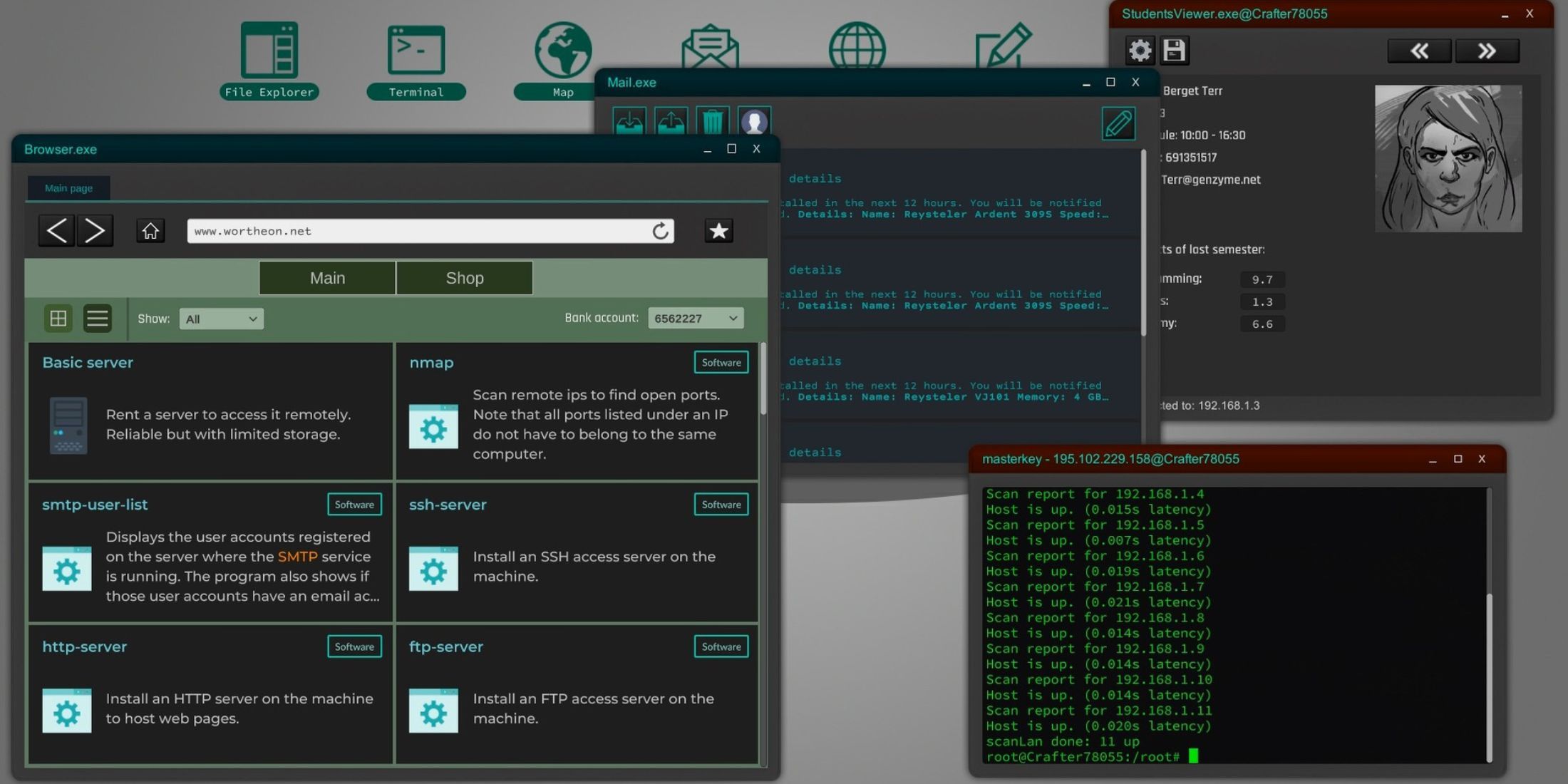Open the File Explorer desktop icon
Image resolution: width=1568 pixels, height=784 pixels.
269,60
